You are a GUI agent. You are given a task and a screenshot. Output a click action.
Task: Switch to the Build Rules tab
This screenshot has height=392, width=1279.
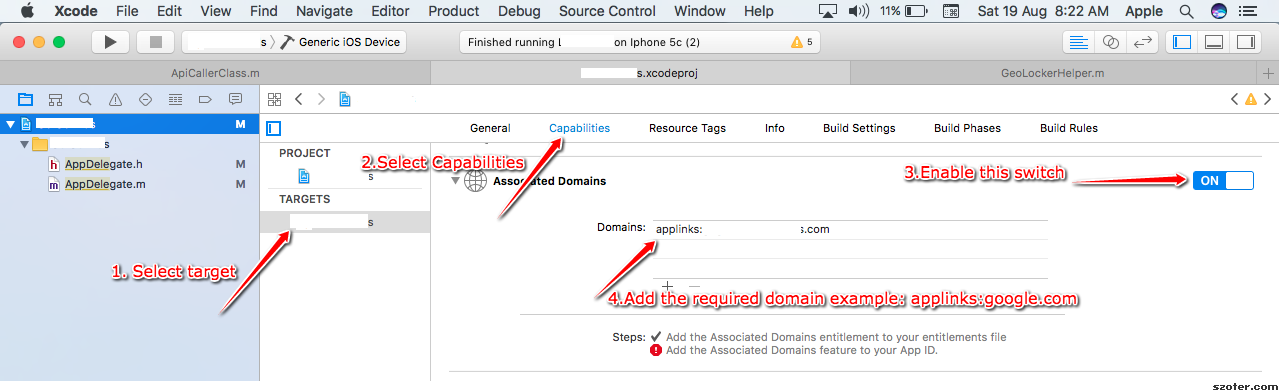click(1069, 128)
